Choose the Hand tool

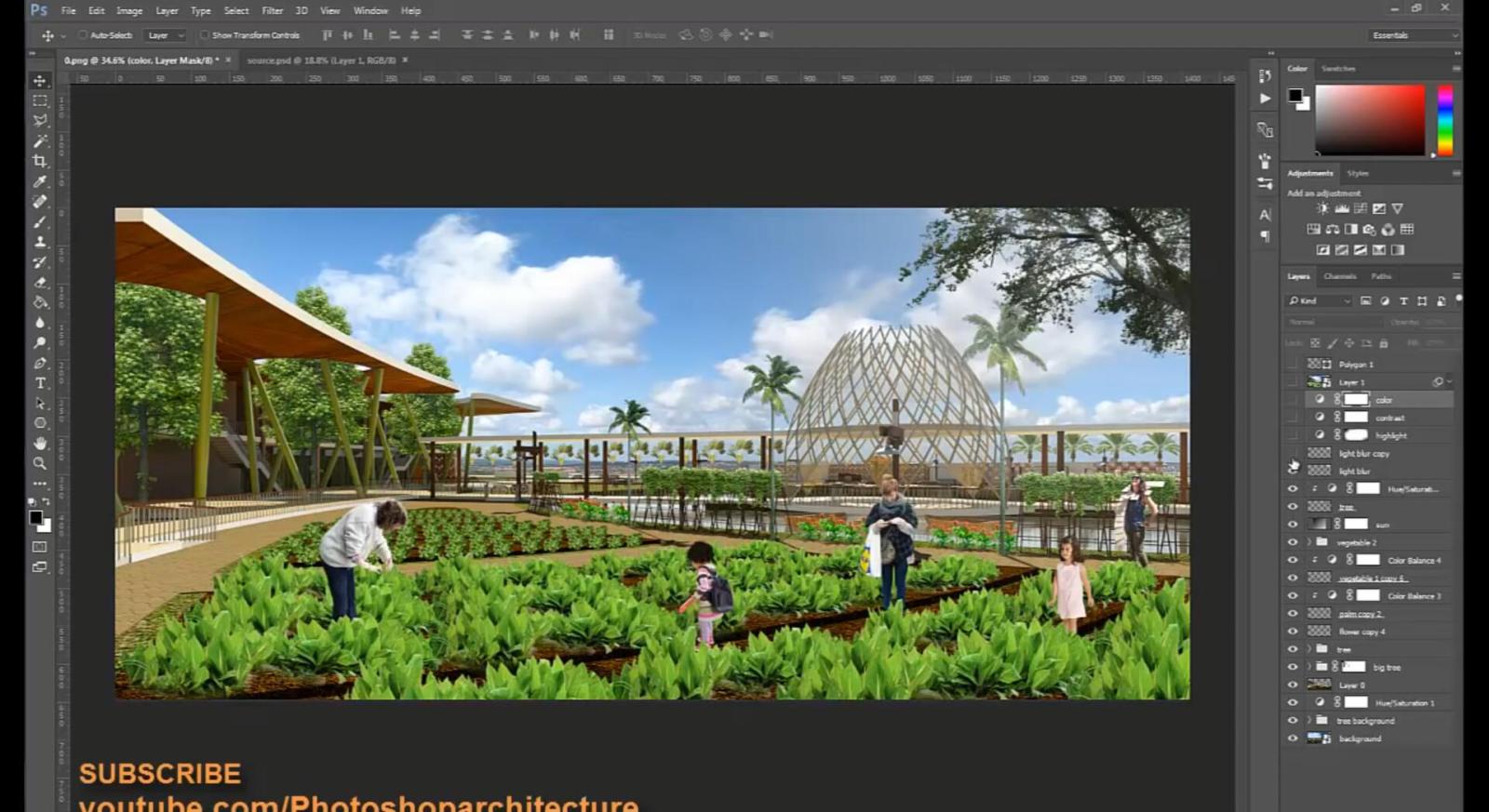(x=40, y=444)
